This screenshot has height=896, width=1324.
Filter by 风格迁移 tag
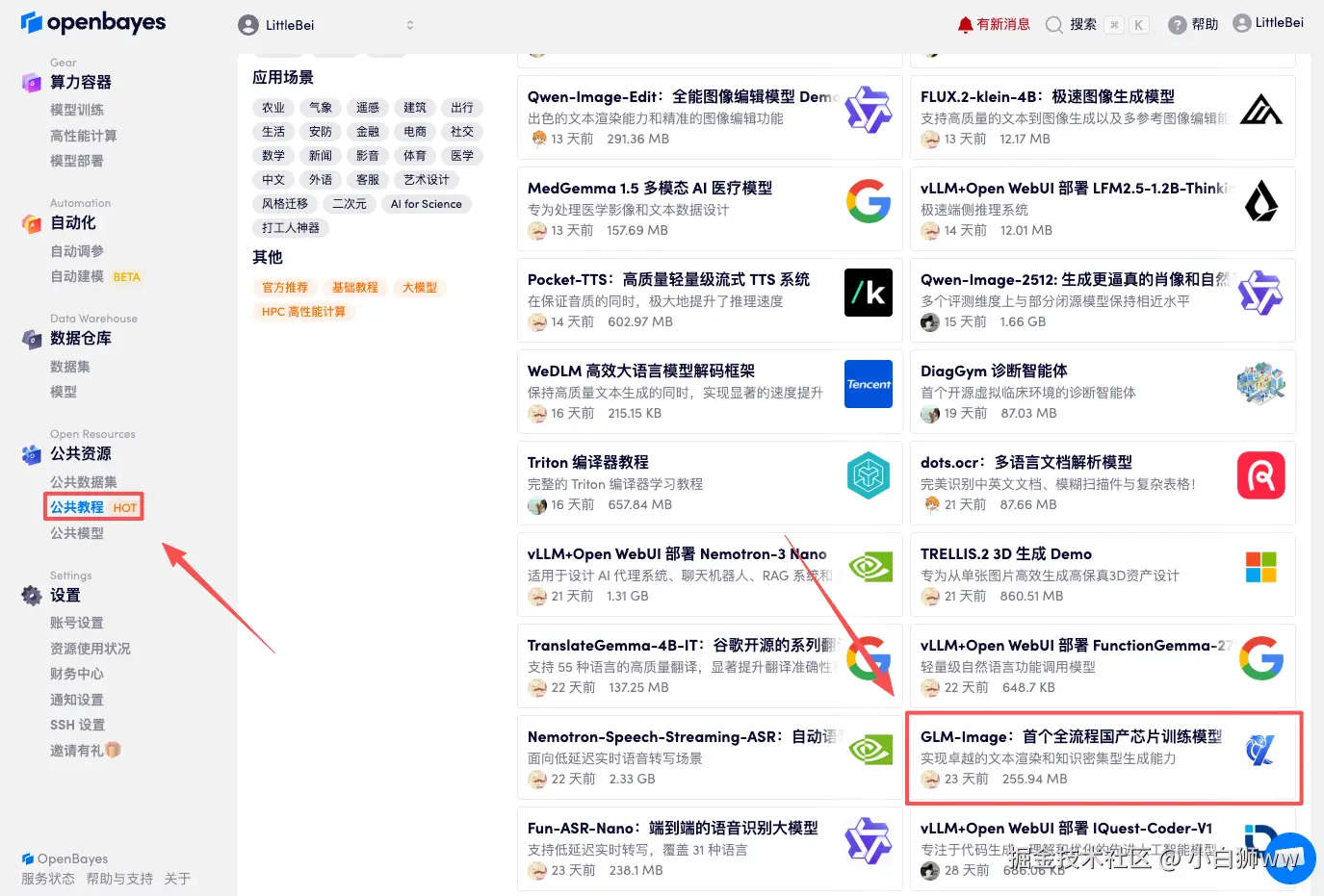click(285, 204)
